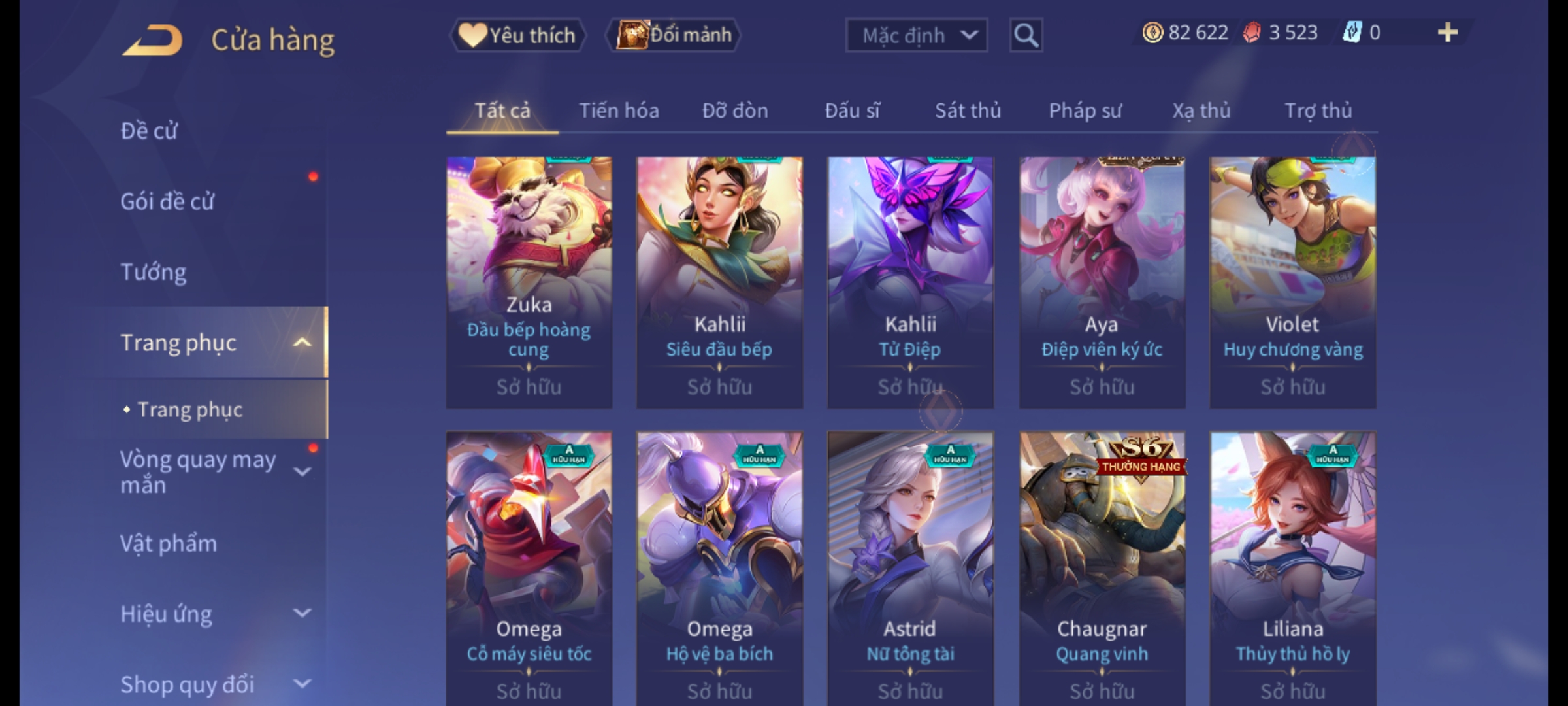The width and height of the screenshot is (1568, 706).
Task: Tap the plus icon to add currency
Action: (1447, 33)
